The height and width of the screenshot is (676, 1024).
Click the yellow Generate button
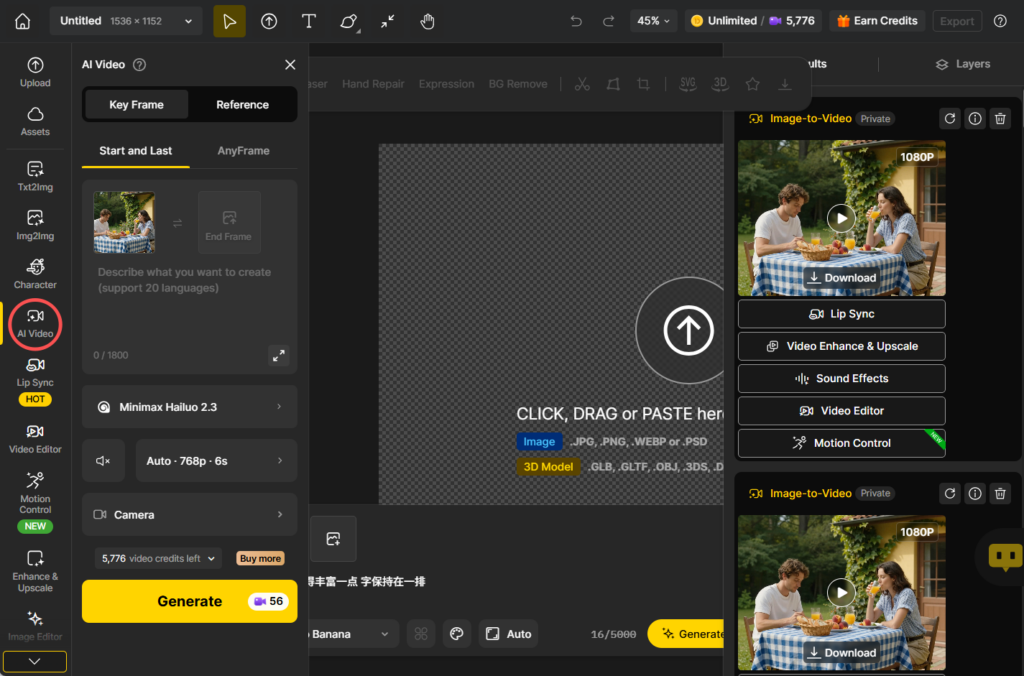[189, 601]
